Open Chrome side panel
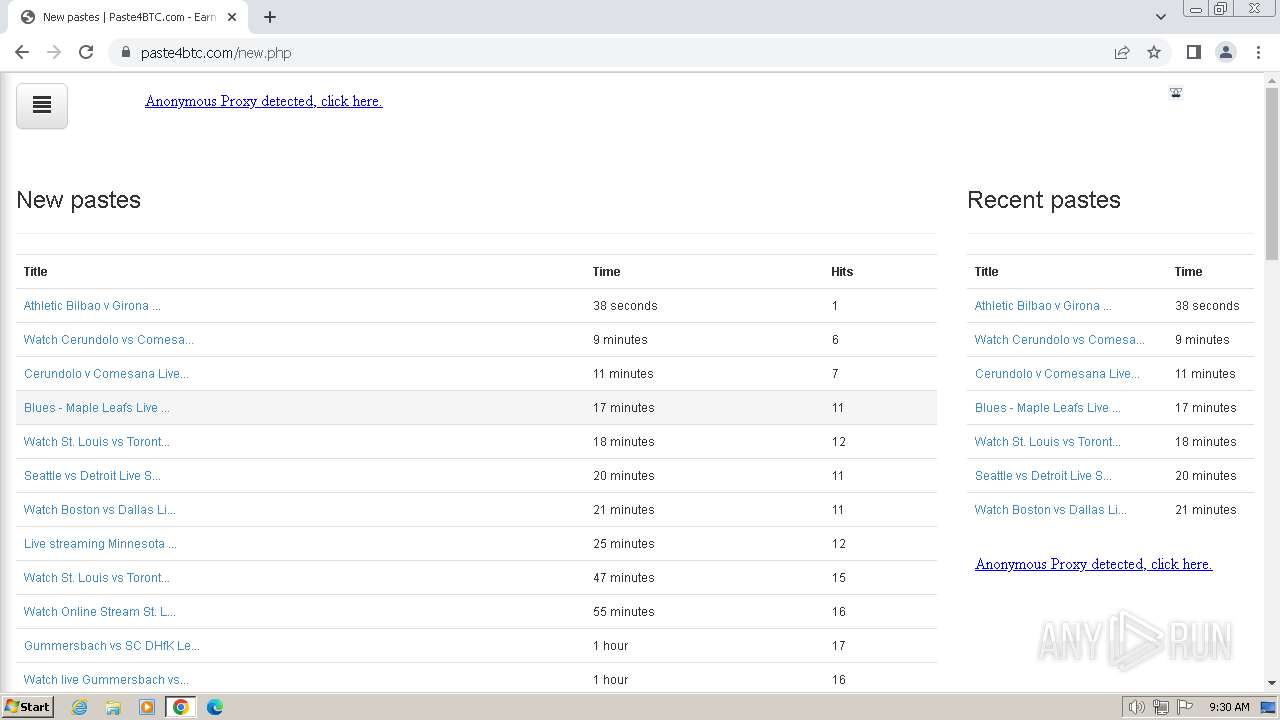 (1193, 52)
